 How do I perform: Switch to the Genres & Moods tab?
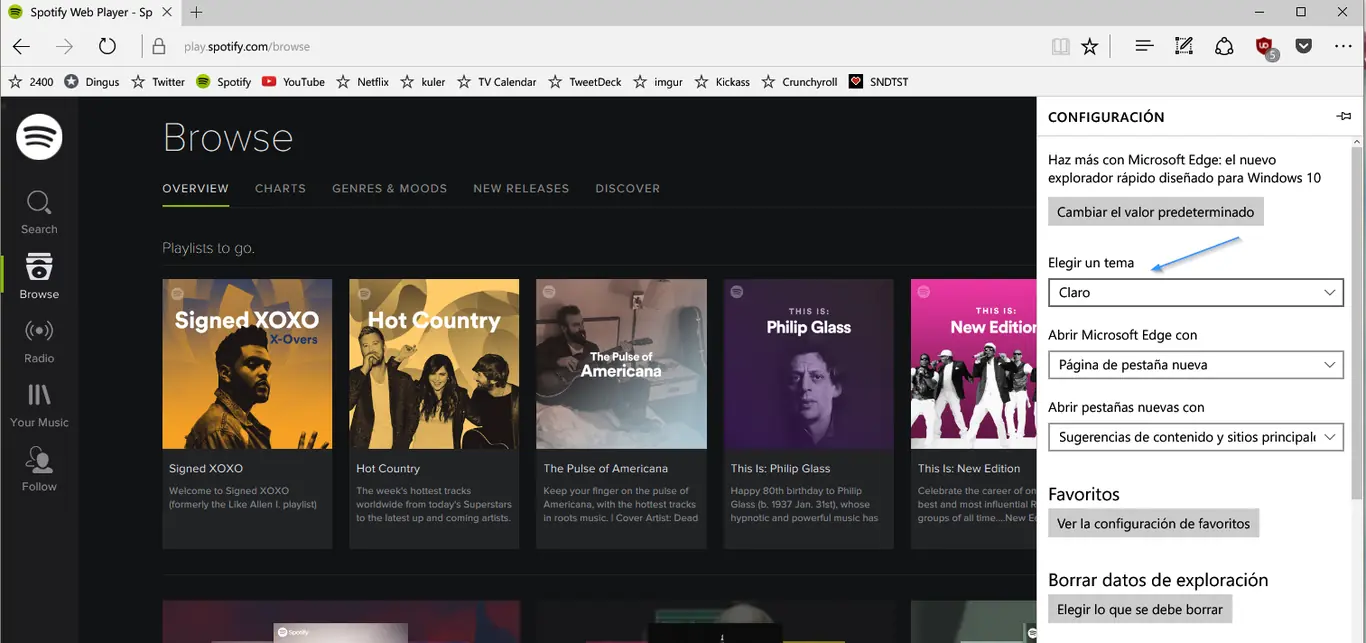(390, 188)
